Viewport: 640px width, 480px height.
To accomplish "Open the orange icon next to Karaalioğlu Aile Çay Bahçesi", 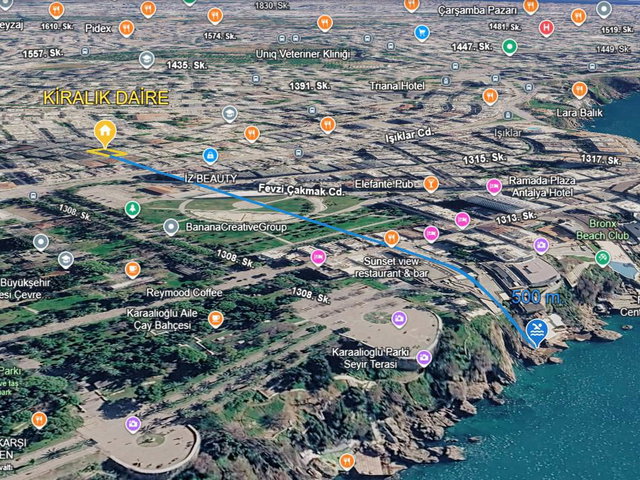I will tap(216, 319).
